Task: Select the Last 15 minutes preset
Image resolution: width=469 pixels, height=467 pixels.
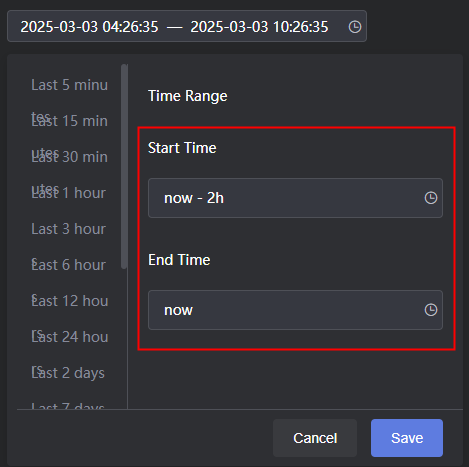Action: click(69, 121)
